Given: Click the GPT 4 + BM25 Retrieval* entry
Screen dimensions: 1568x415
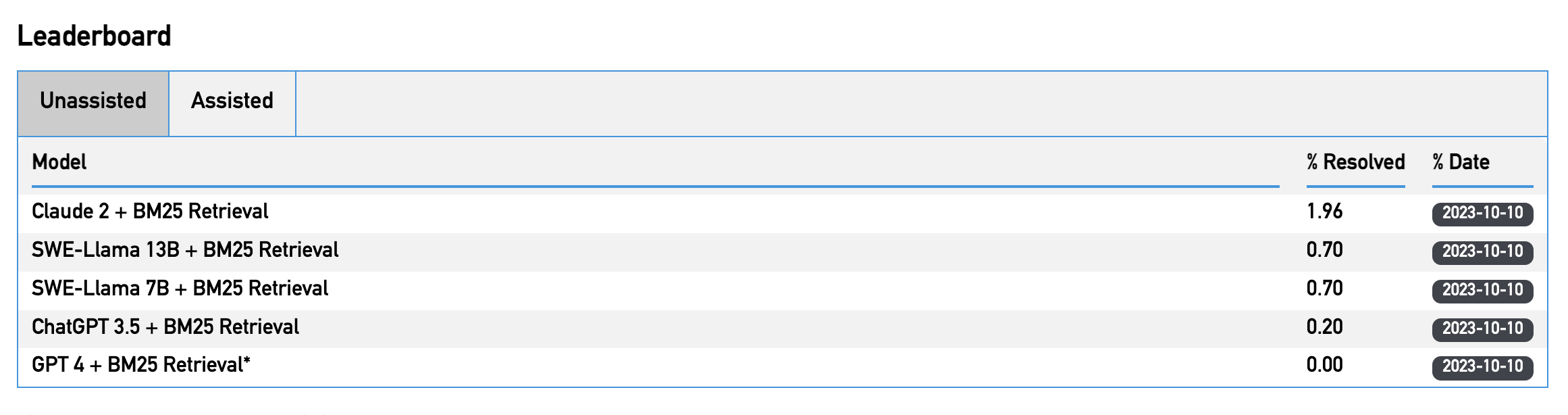Looking at the screenshot, I should point(141,365).
